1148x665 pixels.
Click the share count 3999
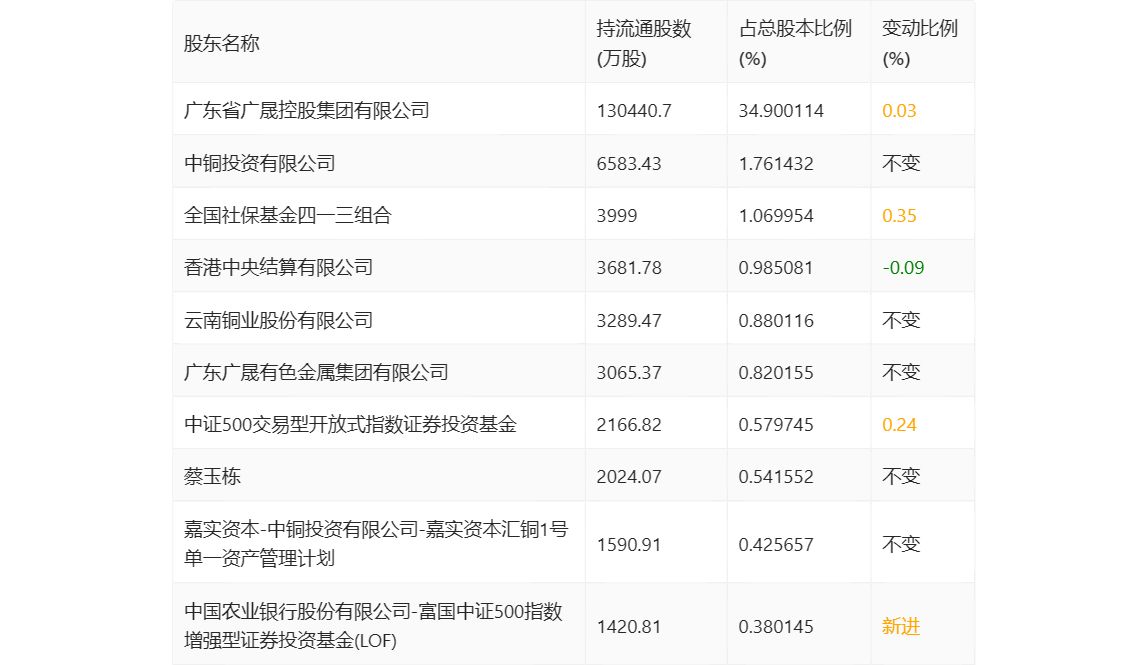[x=616, y=215]
